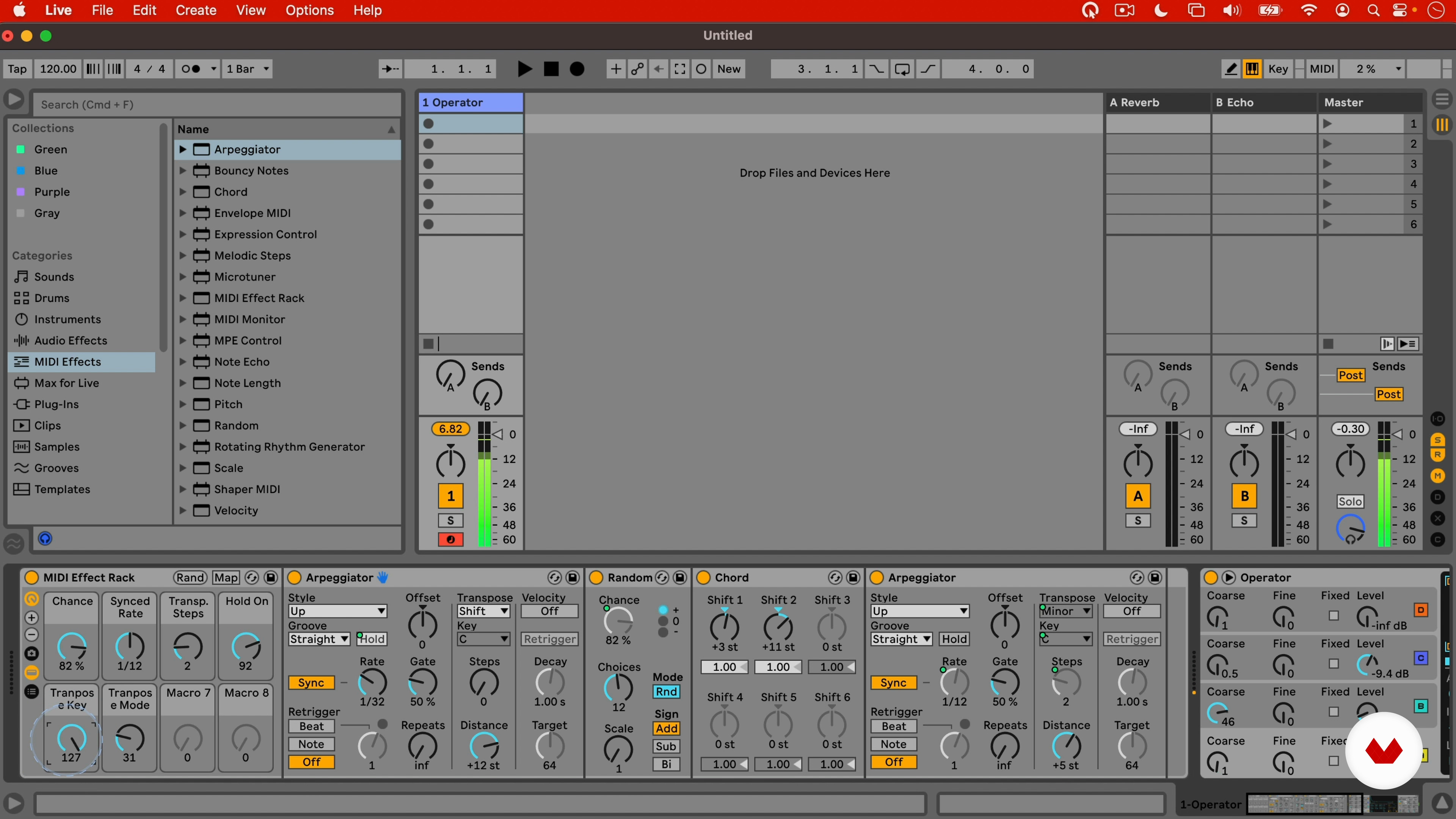The height and width of the screenshot is (819, 1456).
Task: Show In/Out section with I-O icon
Action: click(1438, 419)
